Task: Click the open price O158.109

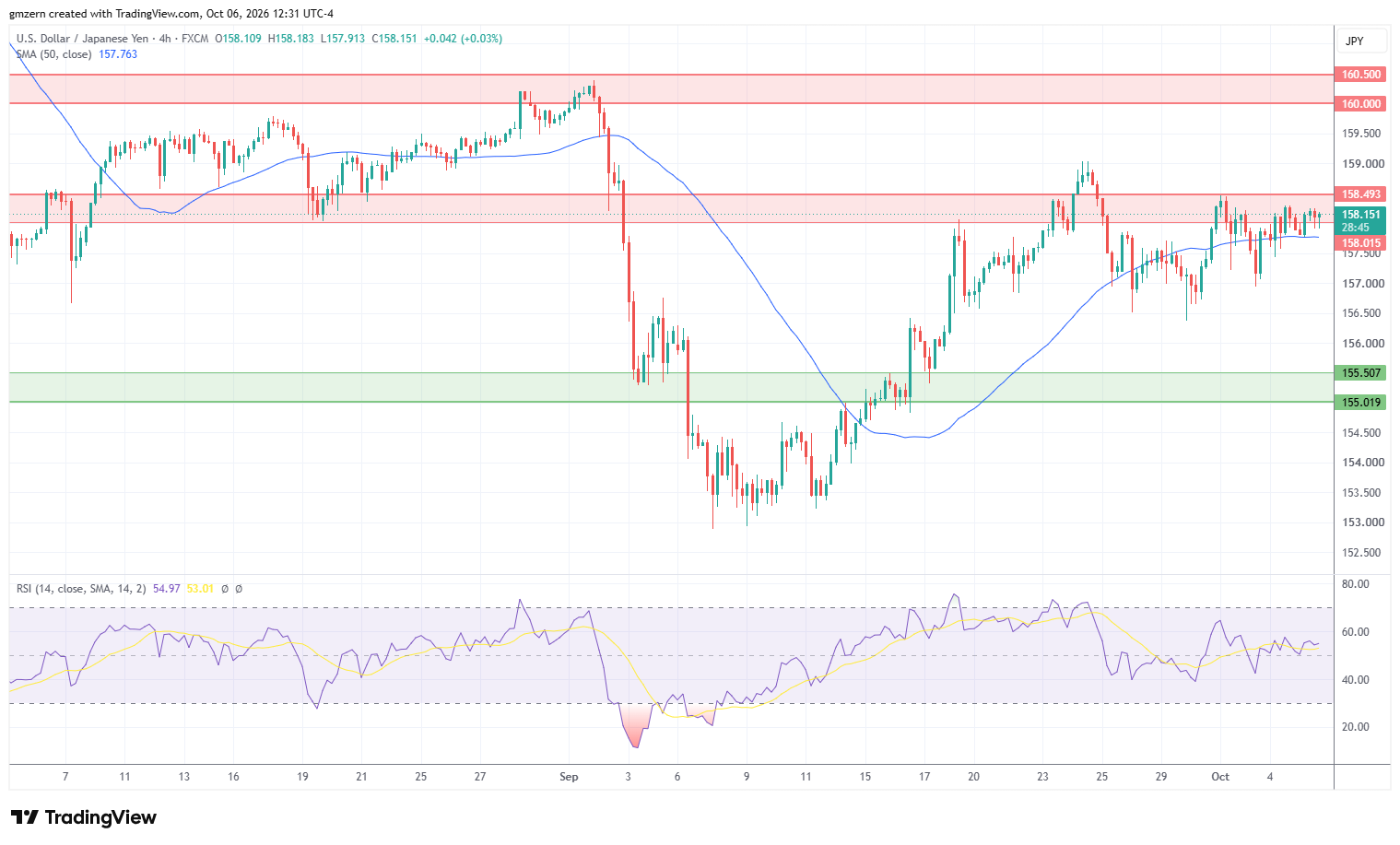Action: pyautogui.click(x=238, y=39)
